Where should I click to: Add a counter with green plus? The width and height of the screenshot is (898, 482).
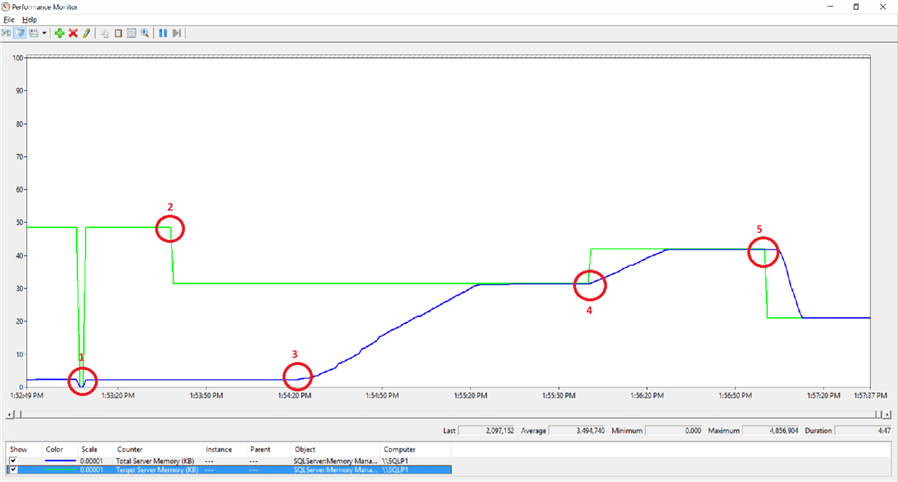pos(59,33)
